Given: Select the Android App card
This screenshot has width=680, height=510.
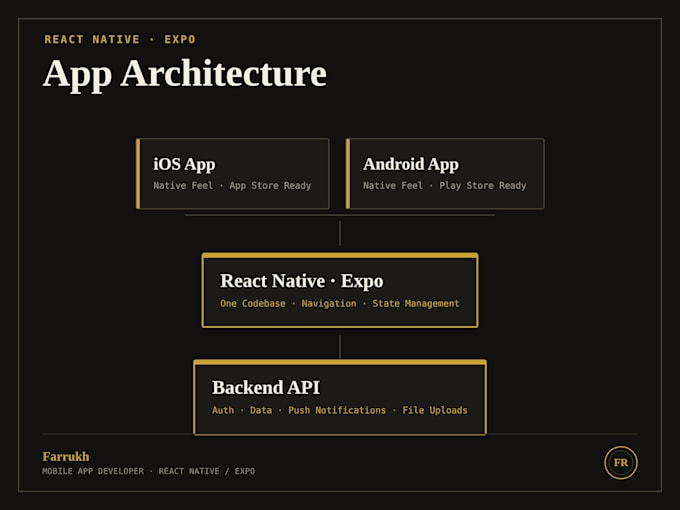Looking at the screenshot, I should pyautogui.click(x=445, y=173).
